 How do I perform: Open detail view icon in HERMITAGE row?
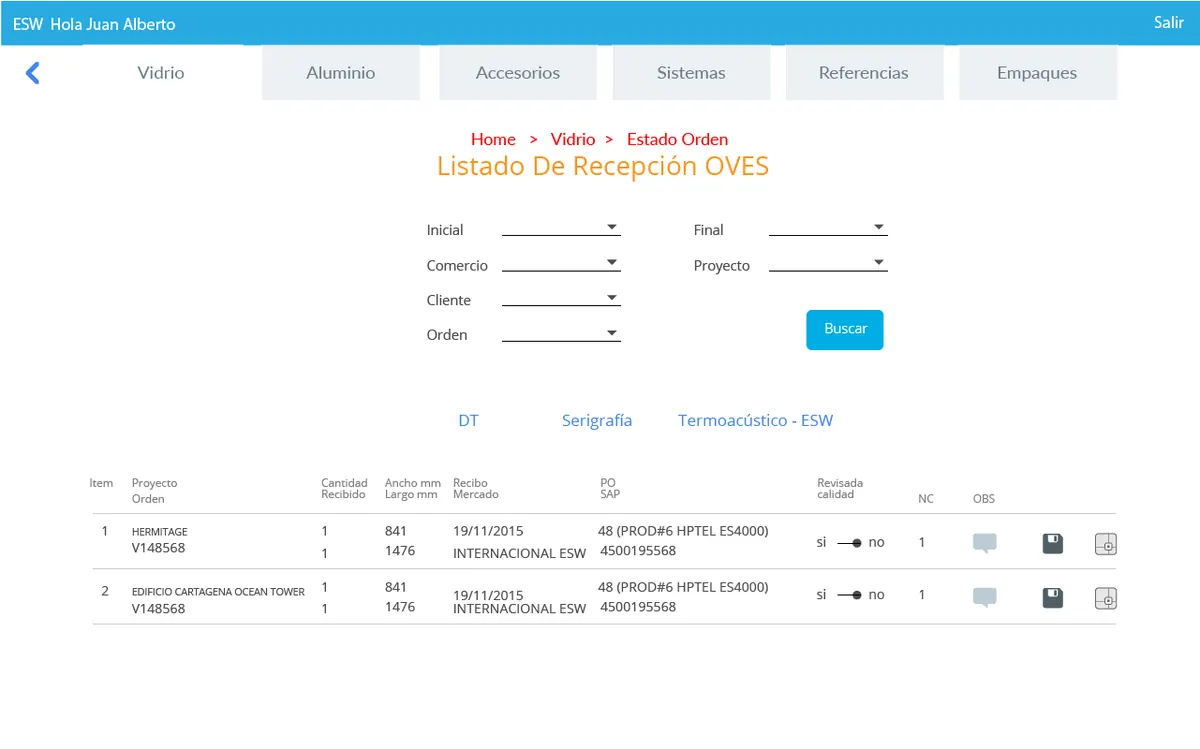coord(1105,544)
